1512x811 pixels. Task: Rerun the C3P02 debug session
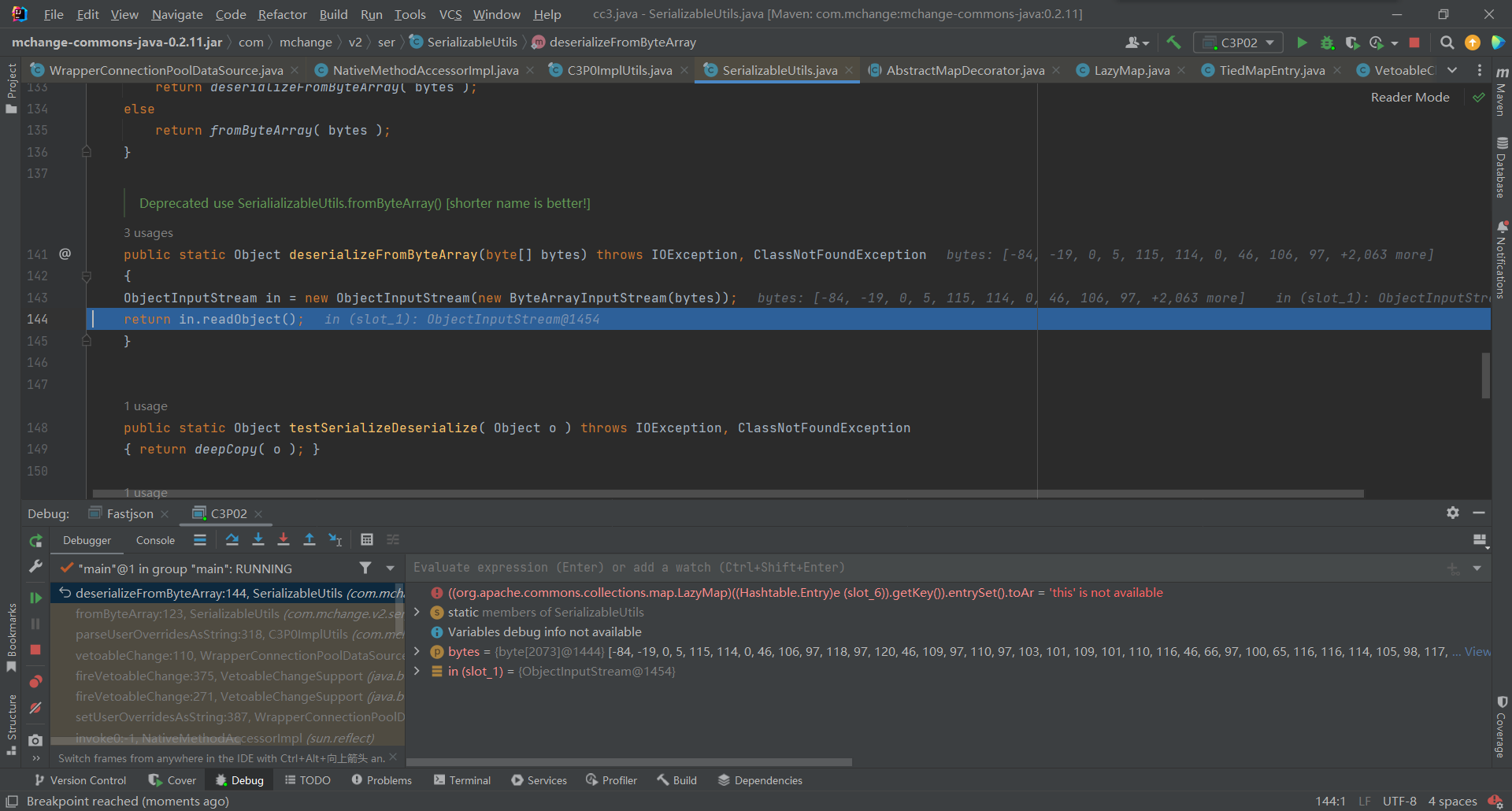click(x=35, y=541)
